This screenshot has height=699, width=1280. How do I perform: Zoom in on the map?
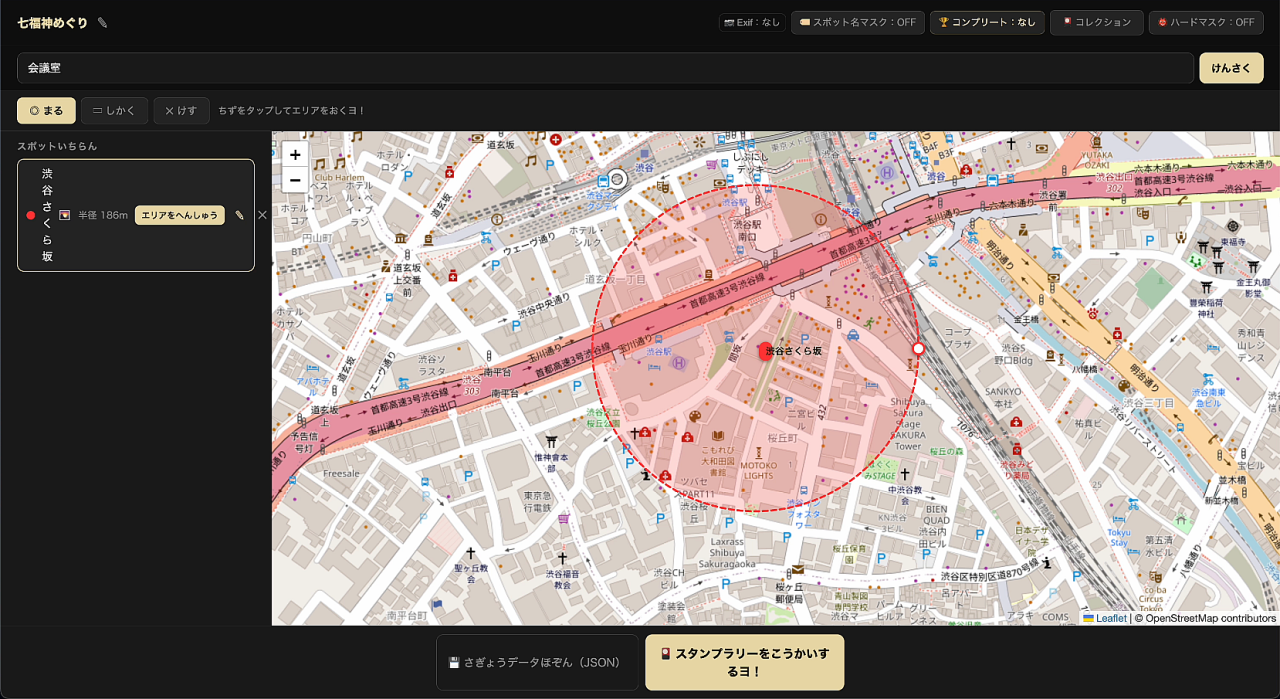[295, 155]
